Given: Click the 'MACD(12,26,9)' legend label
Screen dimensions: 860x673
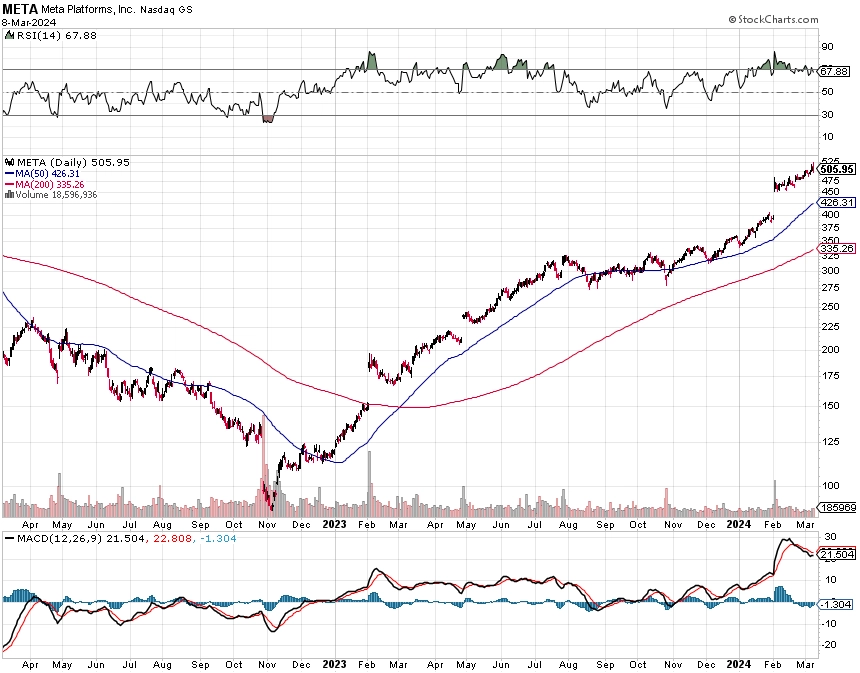Looking at the screenshot, I should (x=60, y=539).
